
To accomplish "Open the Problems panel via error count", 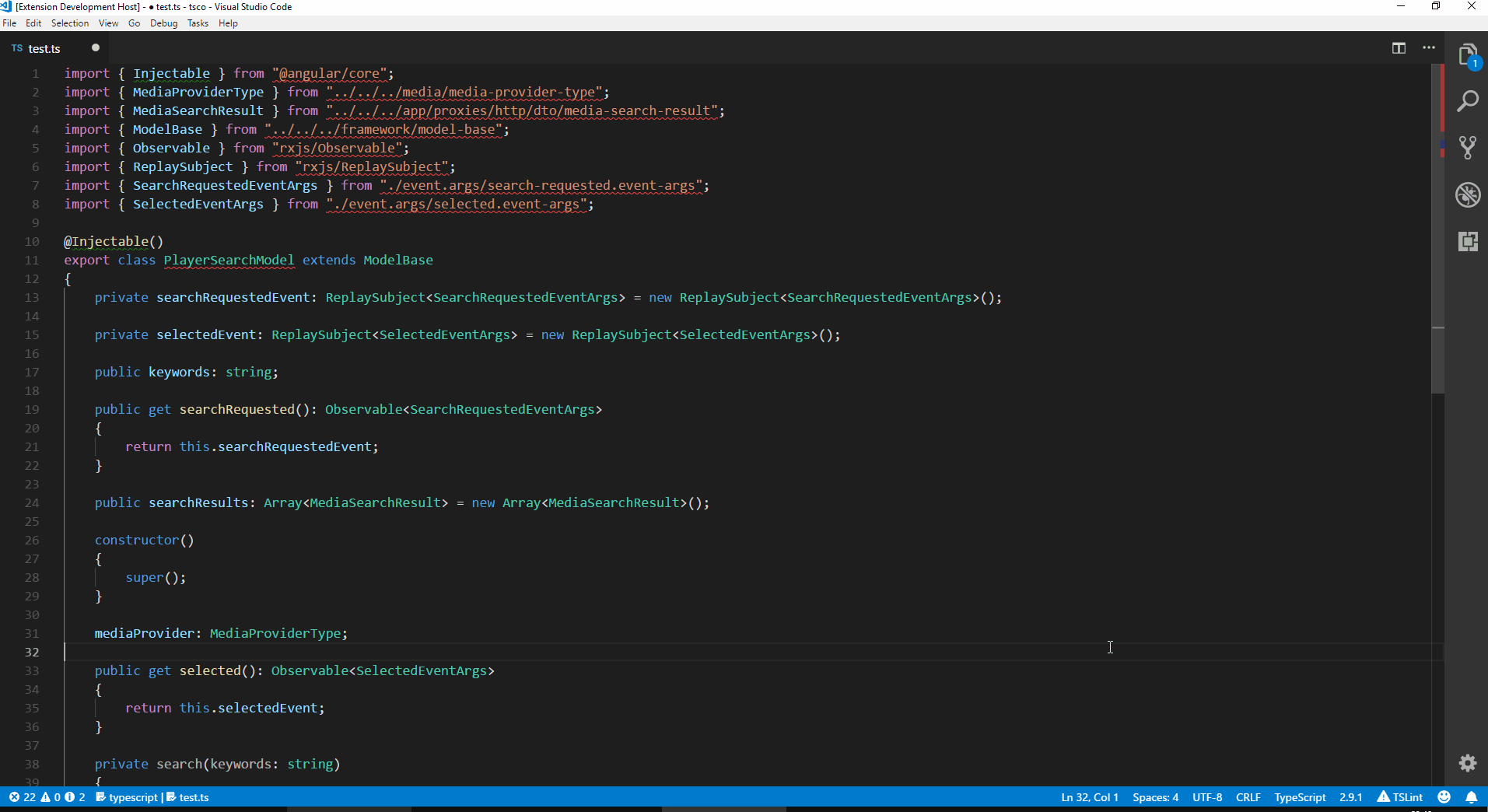I will pos(23,797).
